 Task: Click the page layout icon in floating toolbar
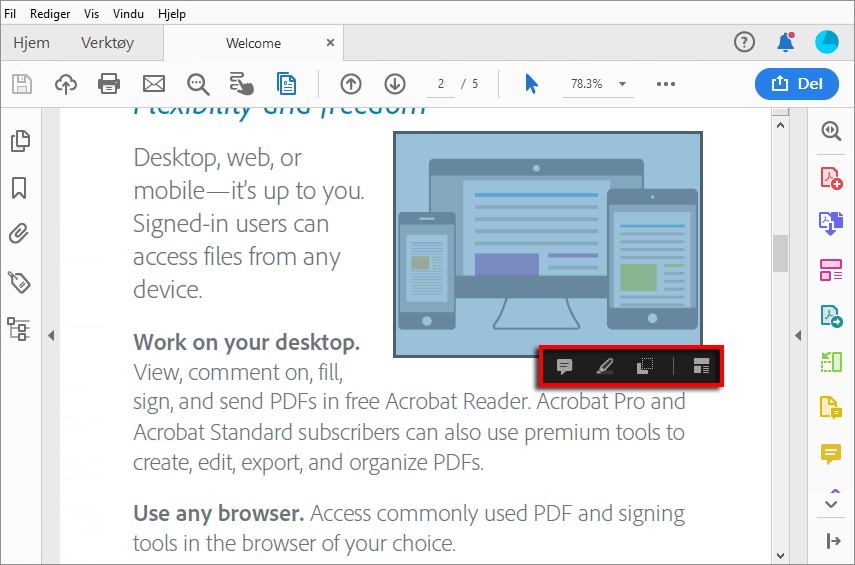[701, 366]
